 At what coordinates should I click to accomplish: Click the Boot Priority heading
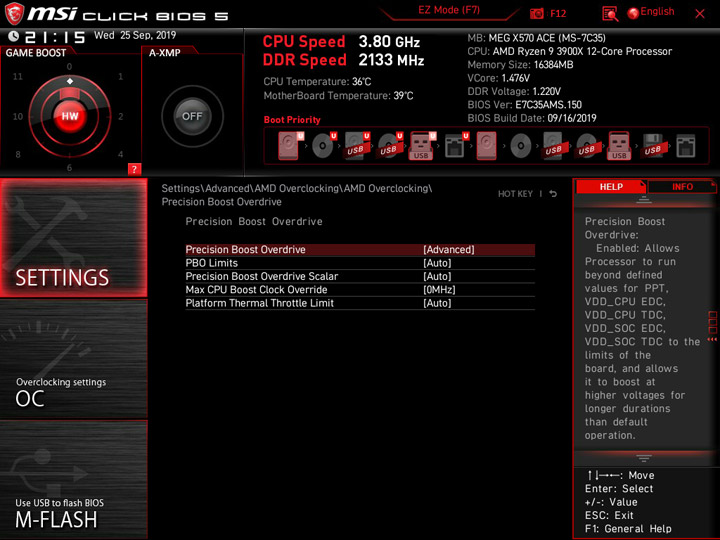coord(292,120)
